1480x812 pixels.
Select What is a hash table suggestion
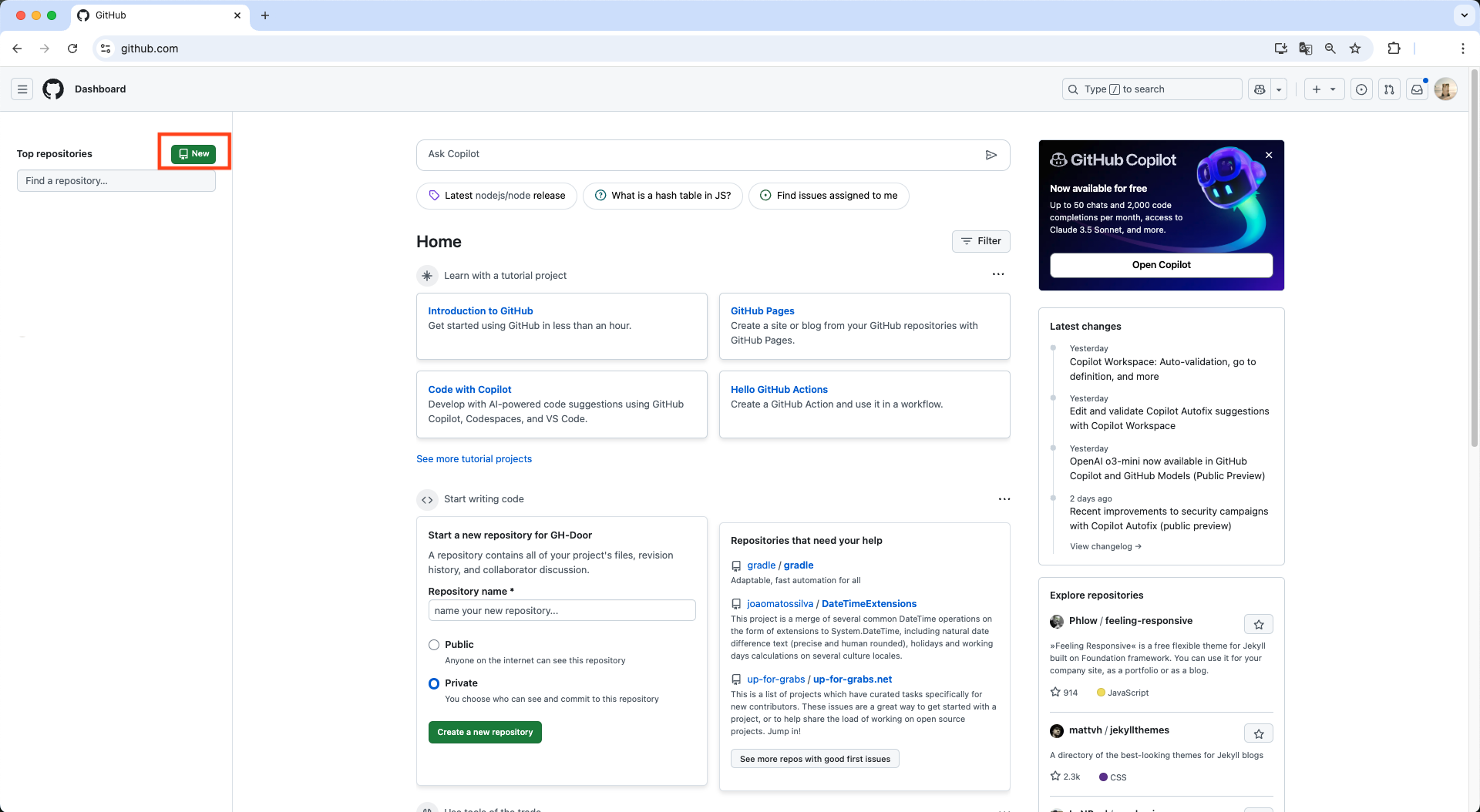pos(663,196)
